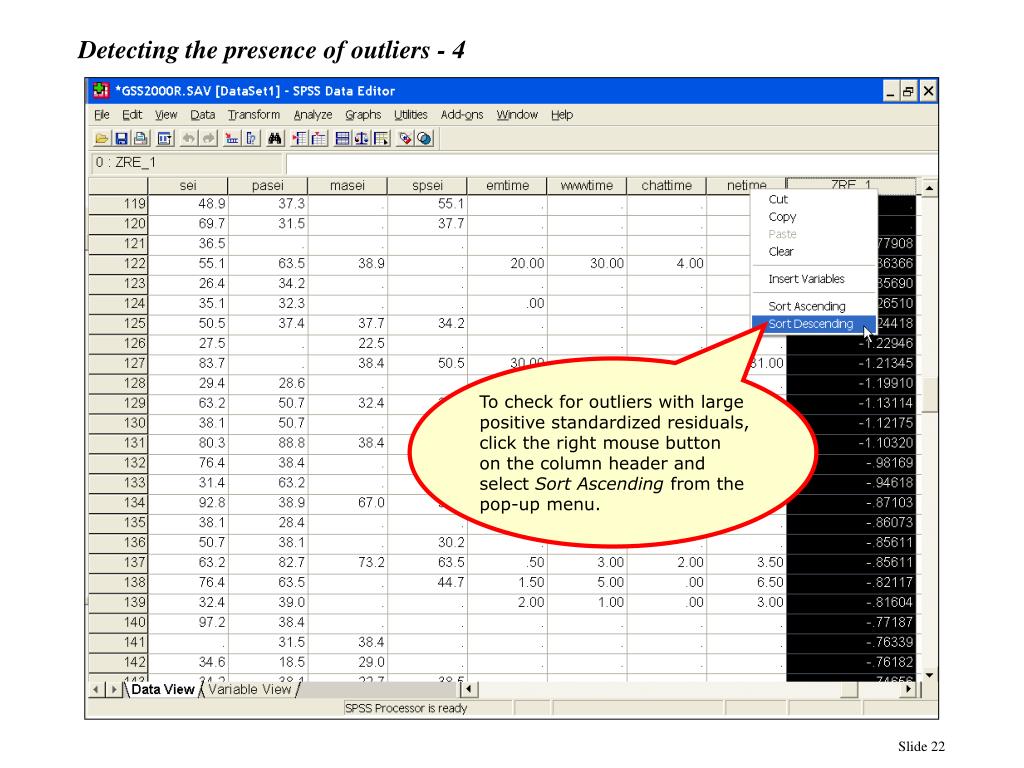The height and width of the screenshot is (768, 1024).
Task: Click the ZRE_1 cell with value -1.21345
Action: [852, 364]
